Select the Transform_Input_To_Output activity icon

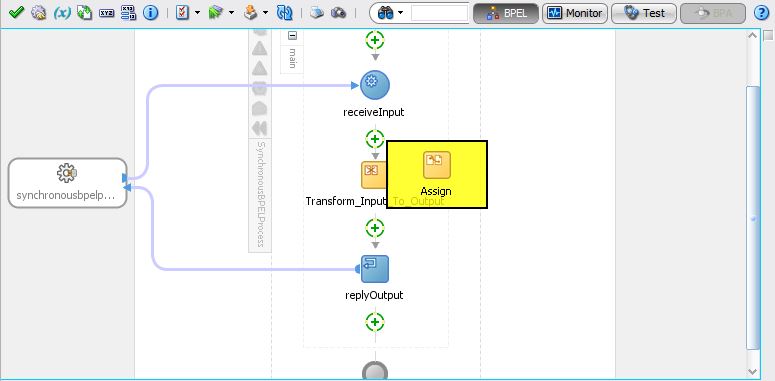pyautogui.click(x=374, y=174)
